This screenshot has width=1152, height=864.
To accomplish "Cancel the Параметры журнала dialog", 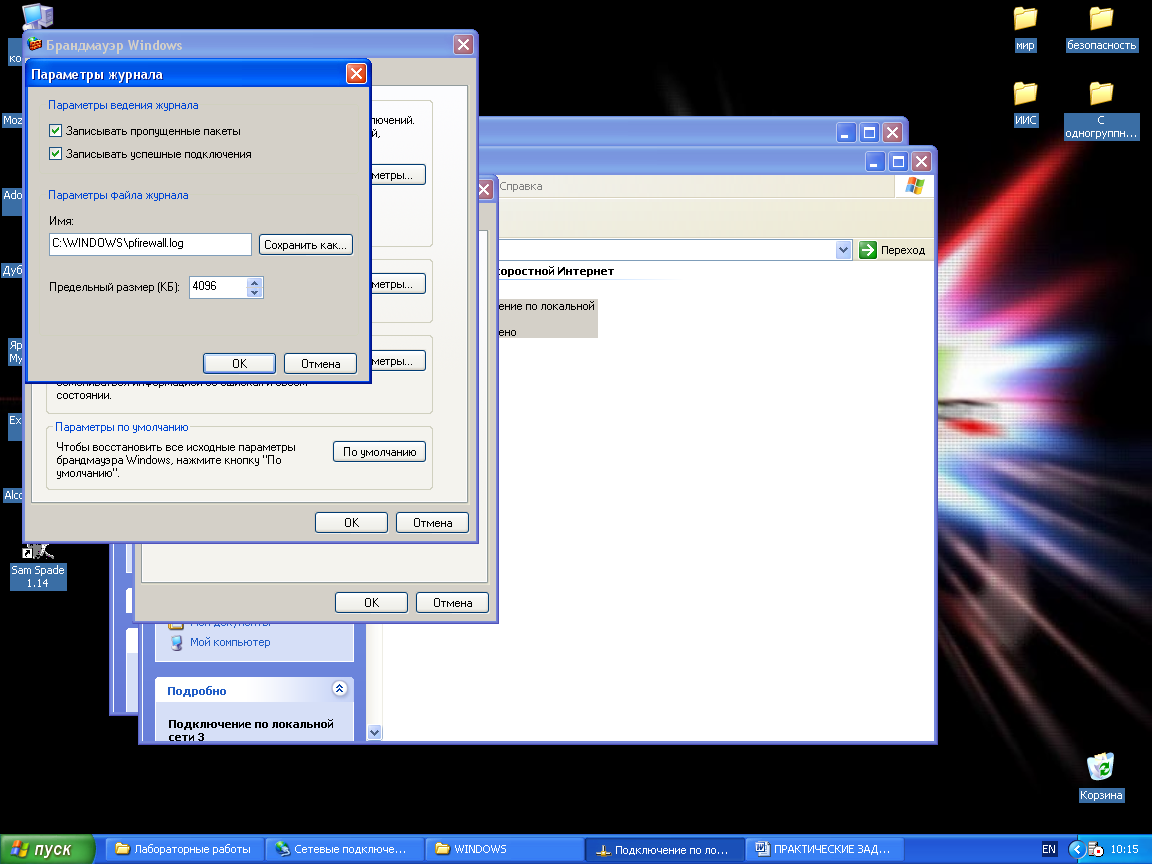I will [x=320, y=364].
